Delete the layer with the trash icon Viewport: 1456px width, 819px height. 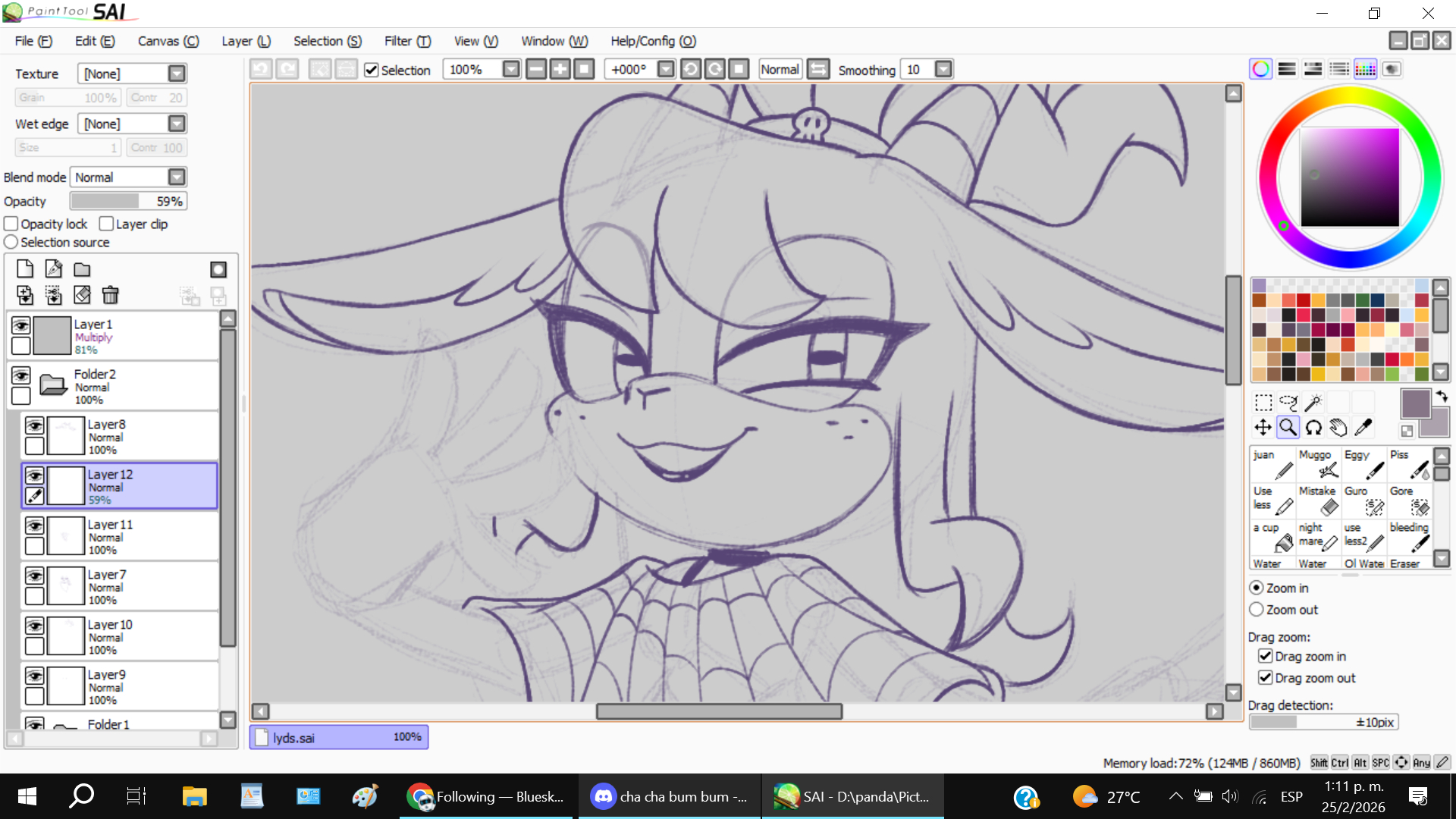click(111, 295)
